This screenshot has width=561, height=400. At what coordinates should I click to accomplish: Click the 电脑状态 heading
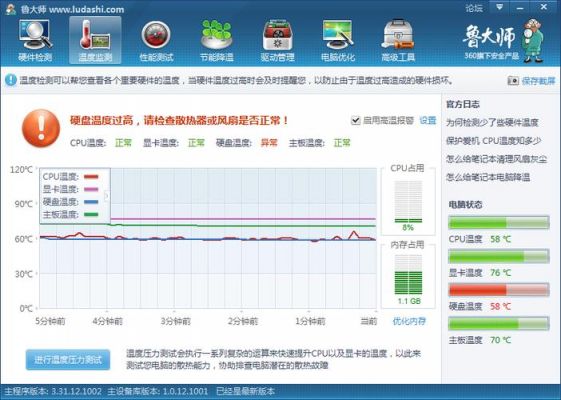click(x=465, y=205)
